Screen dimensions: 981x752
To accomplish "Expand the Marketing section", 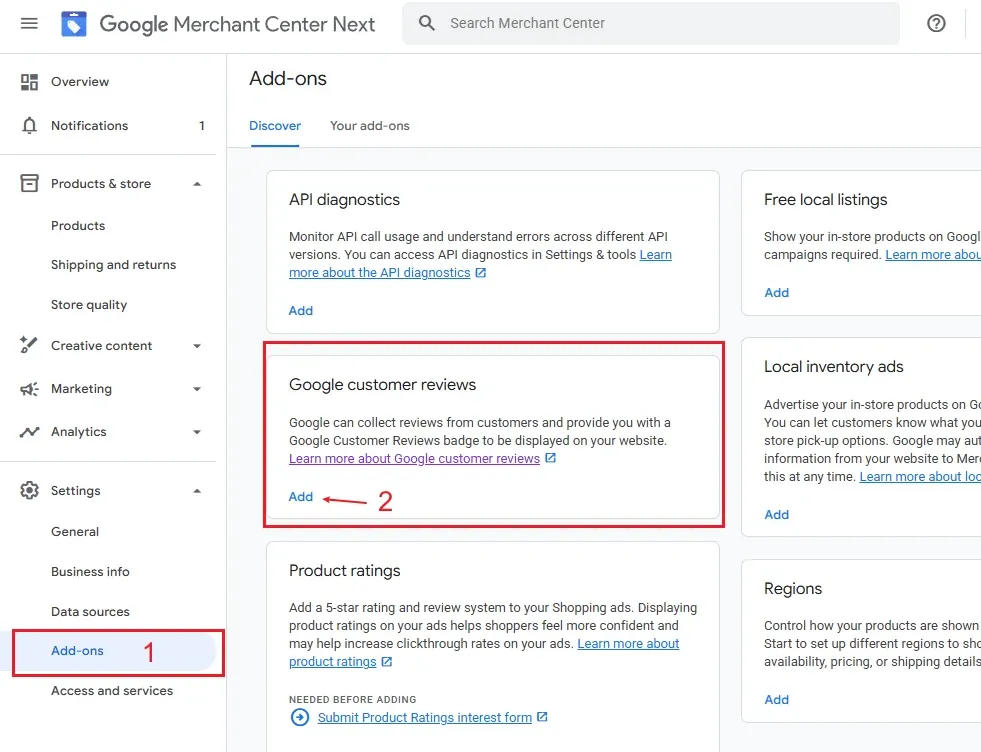I will (197, 389).
